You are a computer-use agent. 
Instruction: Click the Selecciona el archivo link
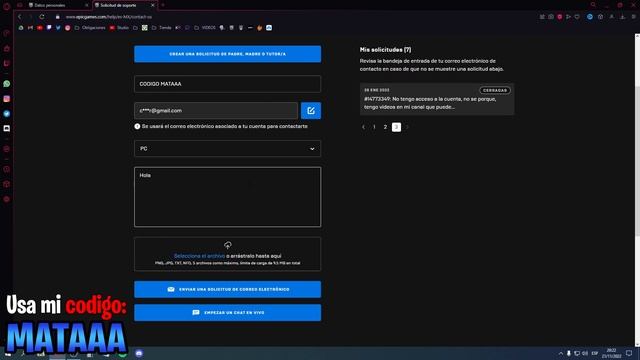pyautogui.click(x=199, y=256)
